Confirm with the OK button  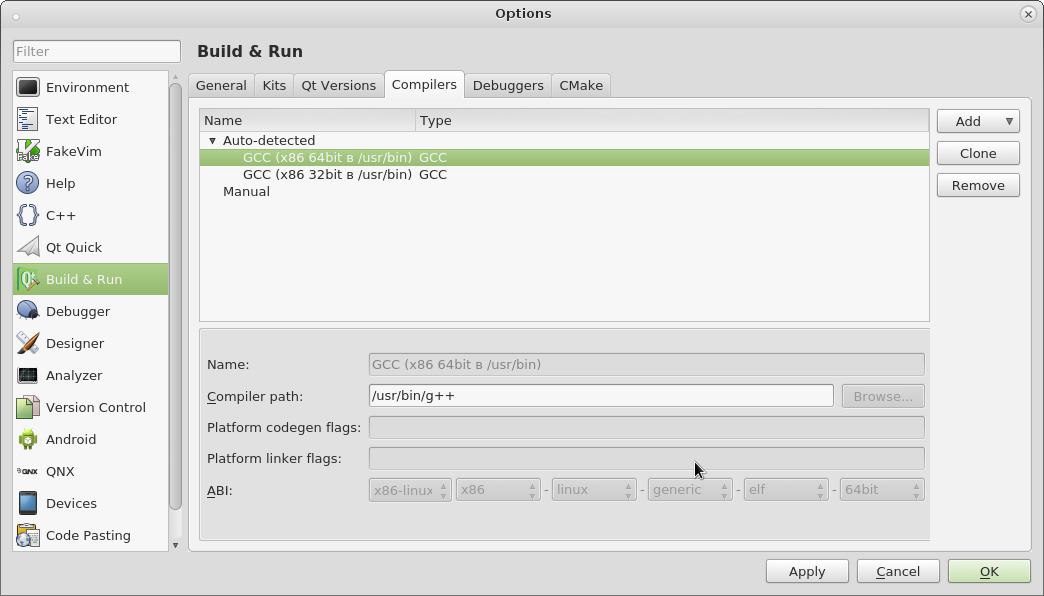click(989, 571)
